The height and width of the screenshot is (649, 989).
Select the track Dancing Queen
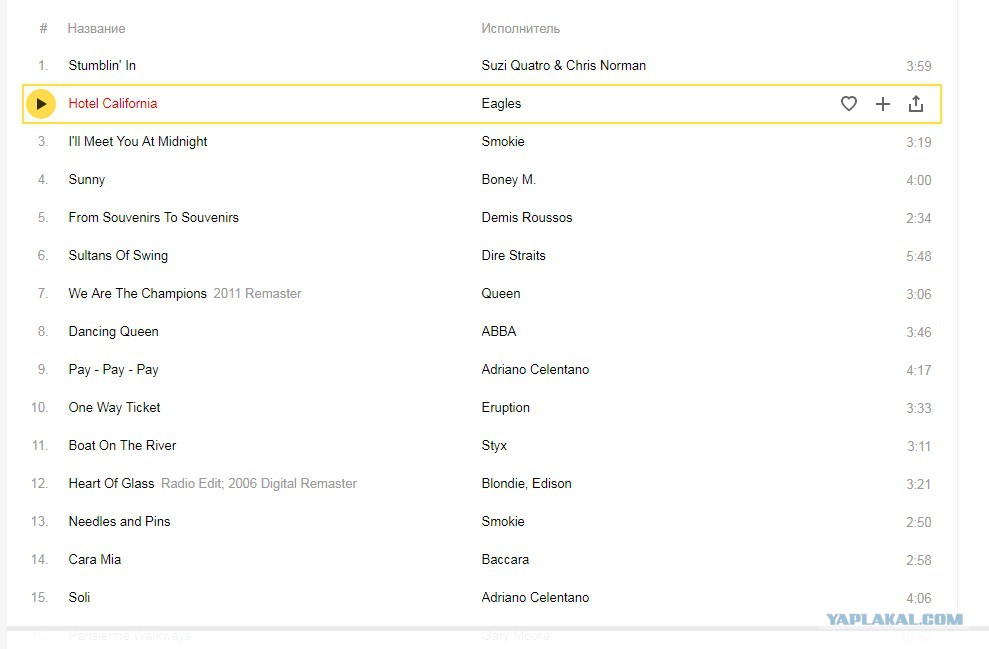click(x=114, y=332)
